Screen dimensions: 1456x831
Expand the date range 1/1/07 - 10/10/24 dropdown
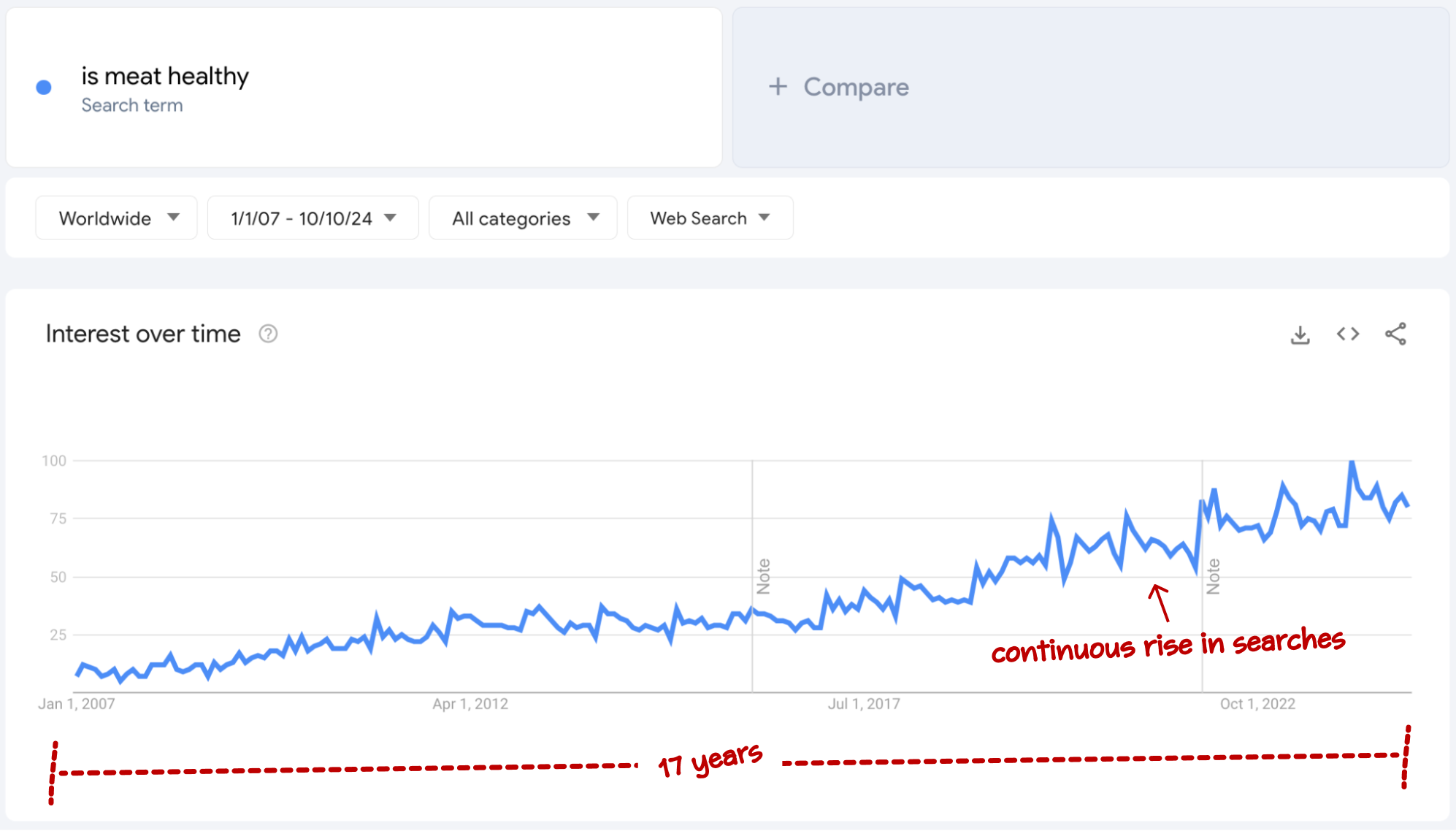pos(310,218)
